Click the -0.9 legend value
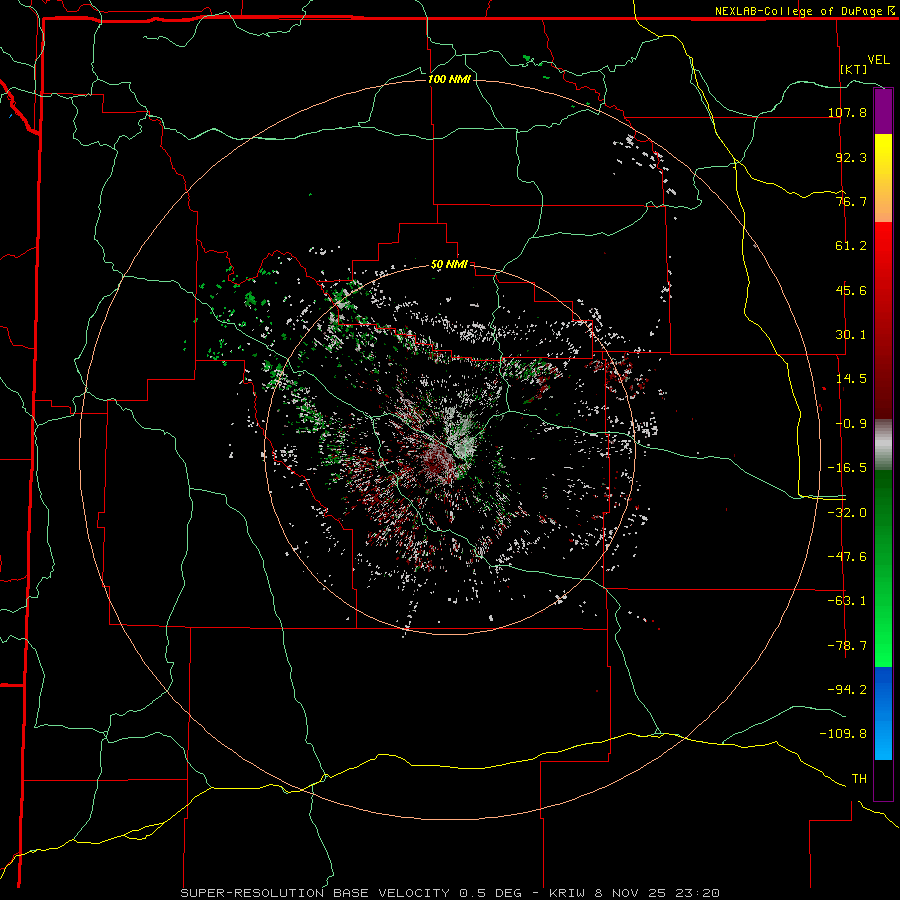900x900 pixels. tap(851, 424)
